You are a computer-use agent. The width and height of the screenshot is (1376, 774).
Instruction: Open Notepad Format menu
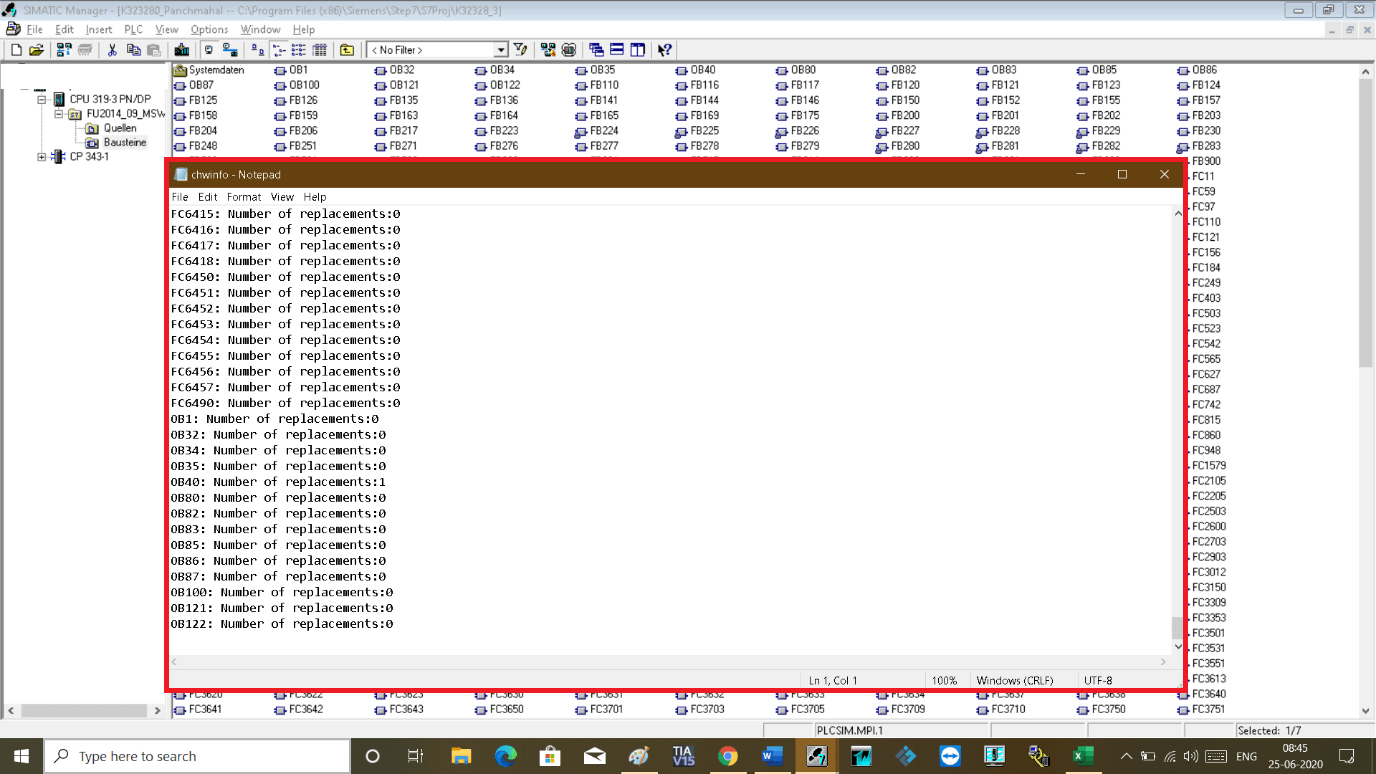tap(244, 197)
